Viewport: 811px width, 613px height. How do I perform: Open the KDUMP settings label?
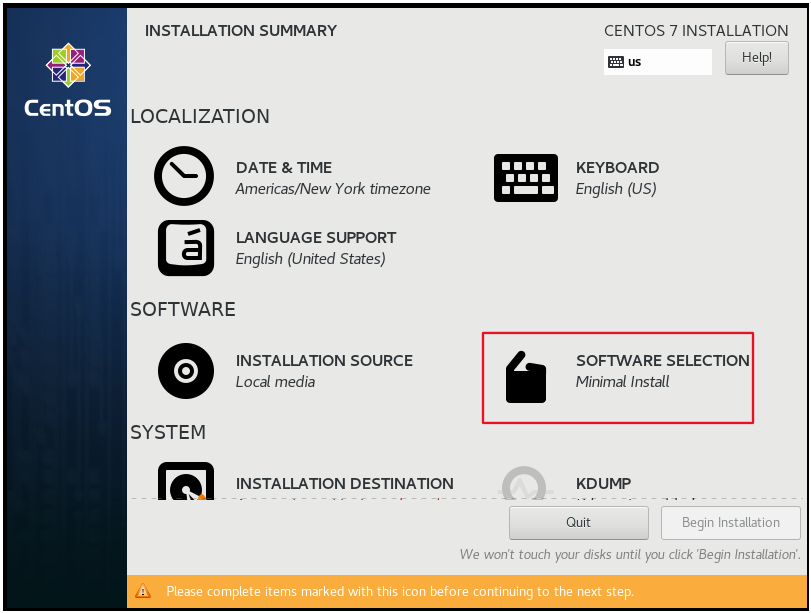click(603, 483)
